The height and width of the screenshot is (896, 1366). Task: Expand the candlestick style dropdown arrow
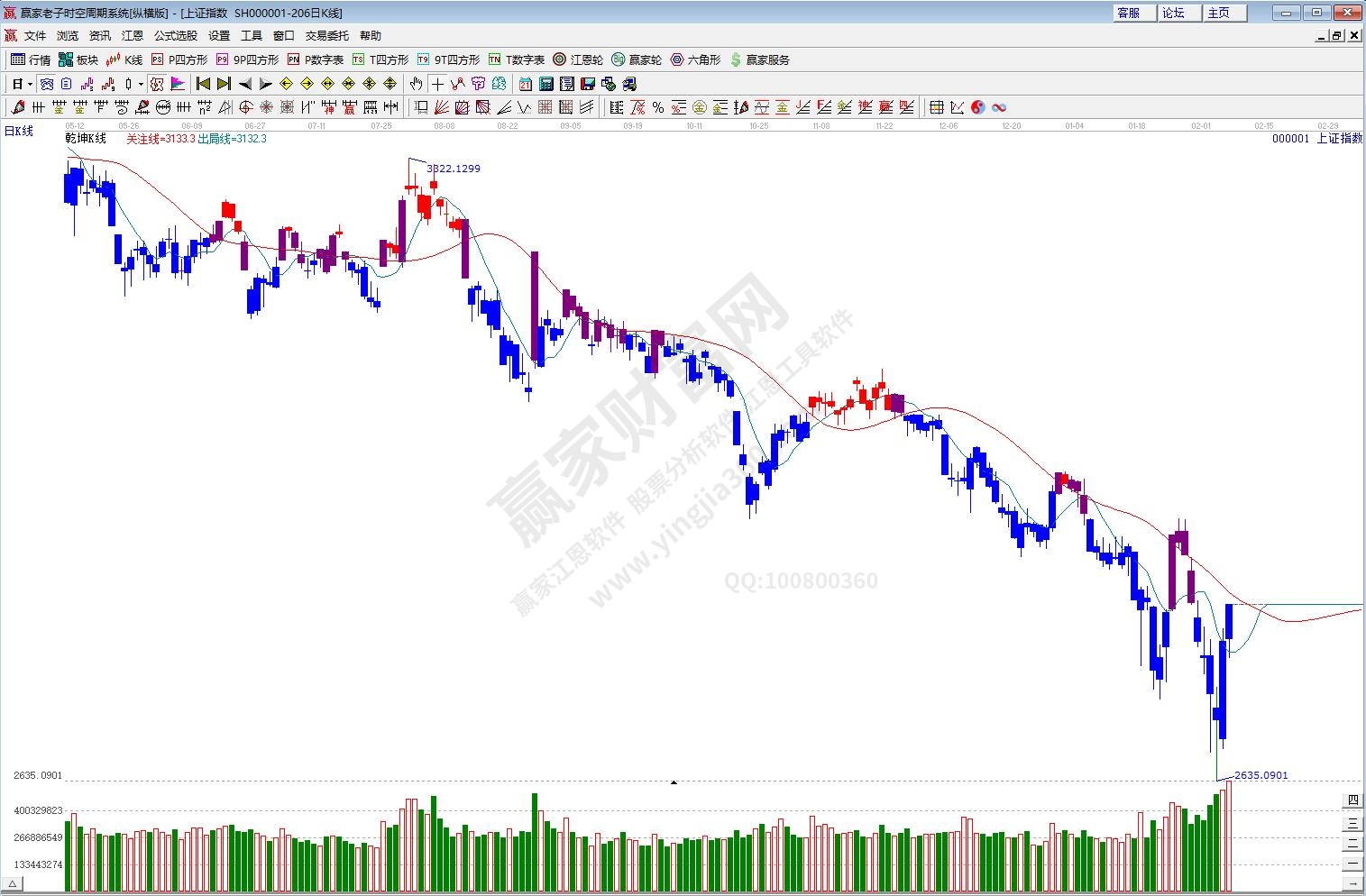[142, 84]
